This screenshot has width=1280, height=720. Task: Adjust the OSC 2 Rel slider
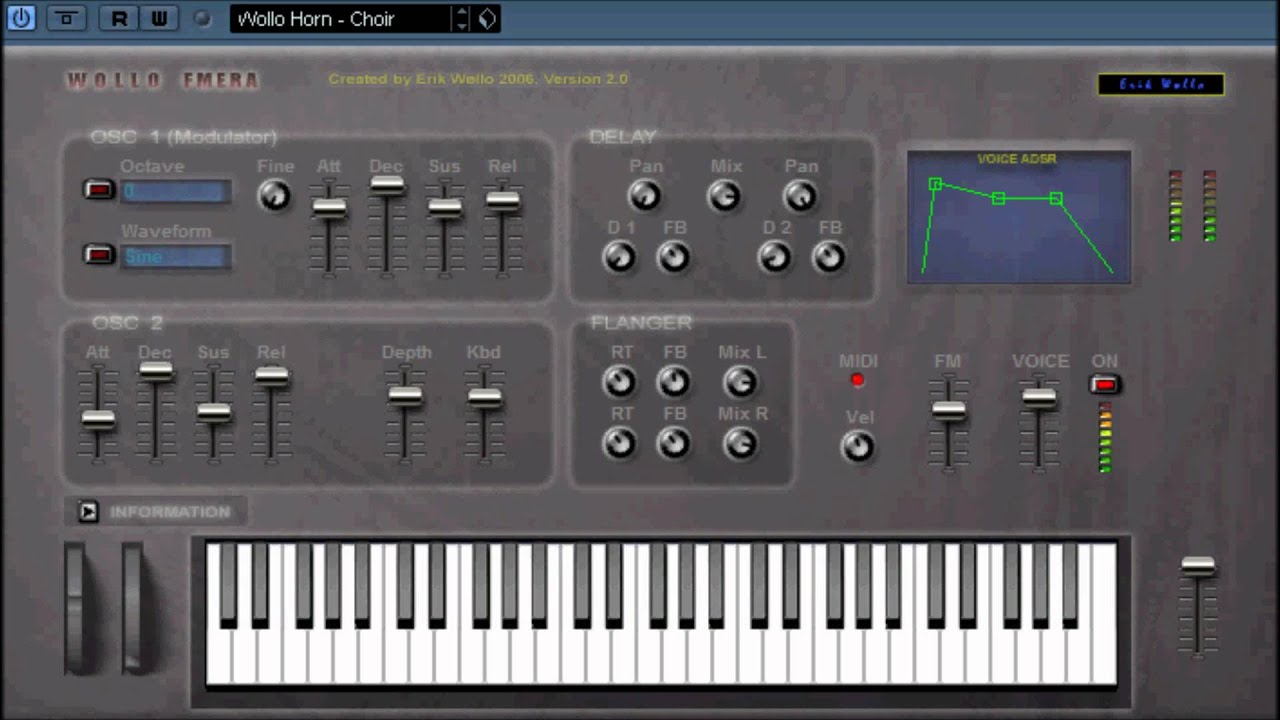tap(272, 376)
